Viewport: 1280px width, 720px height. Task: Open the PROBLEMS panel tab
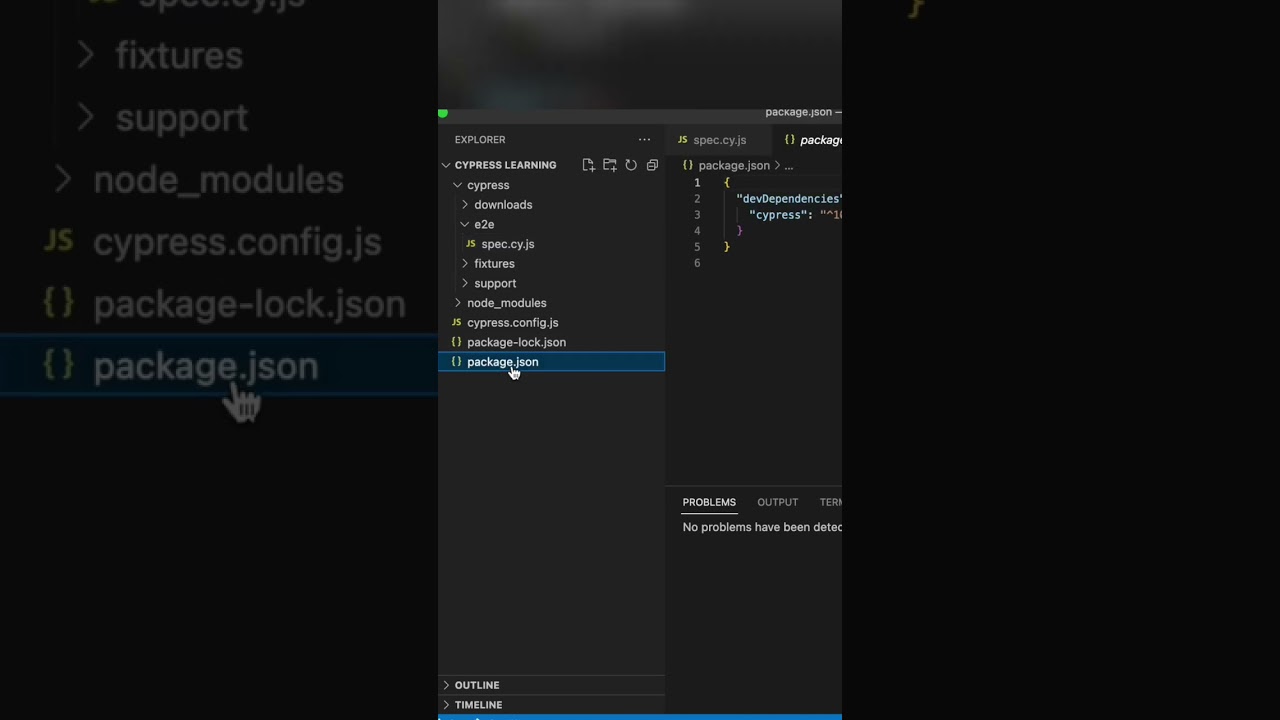(x=709, y=502)
